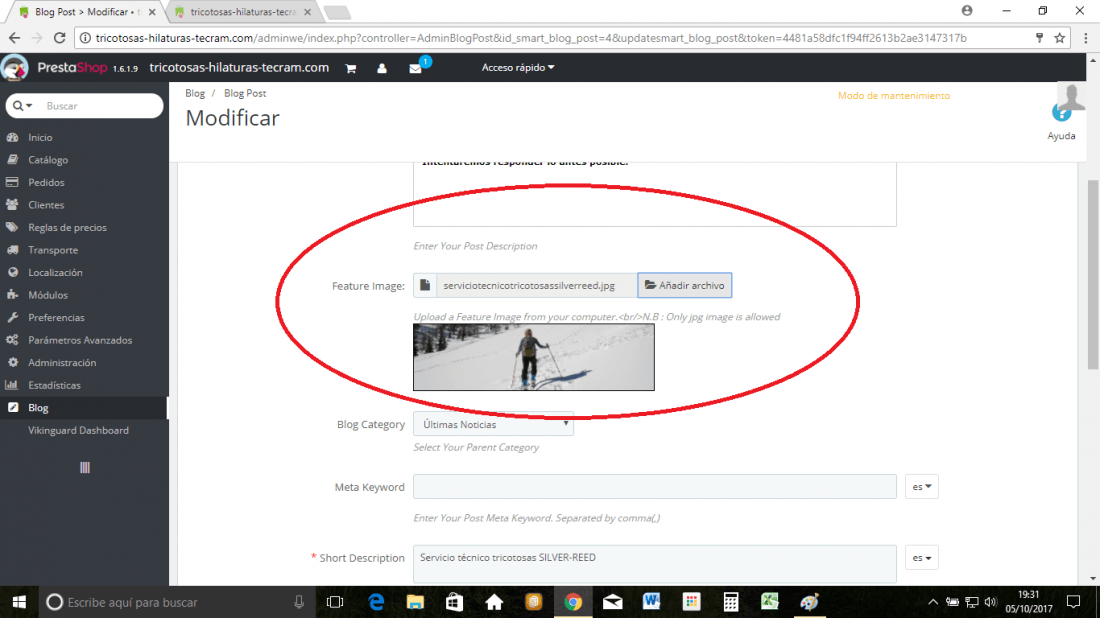Image resolution: width=1100 pixels, height=618 pixels.
Task: Expand the Acceso rápido dropdown
Action: (518, 67)
